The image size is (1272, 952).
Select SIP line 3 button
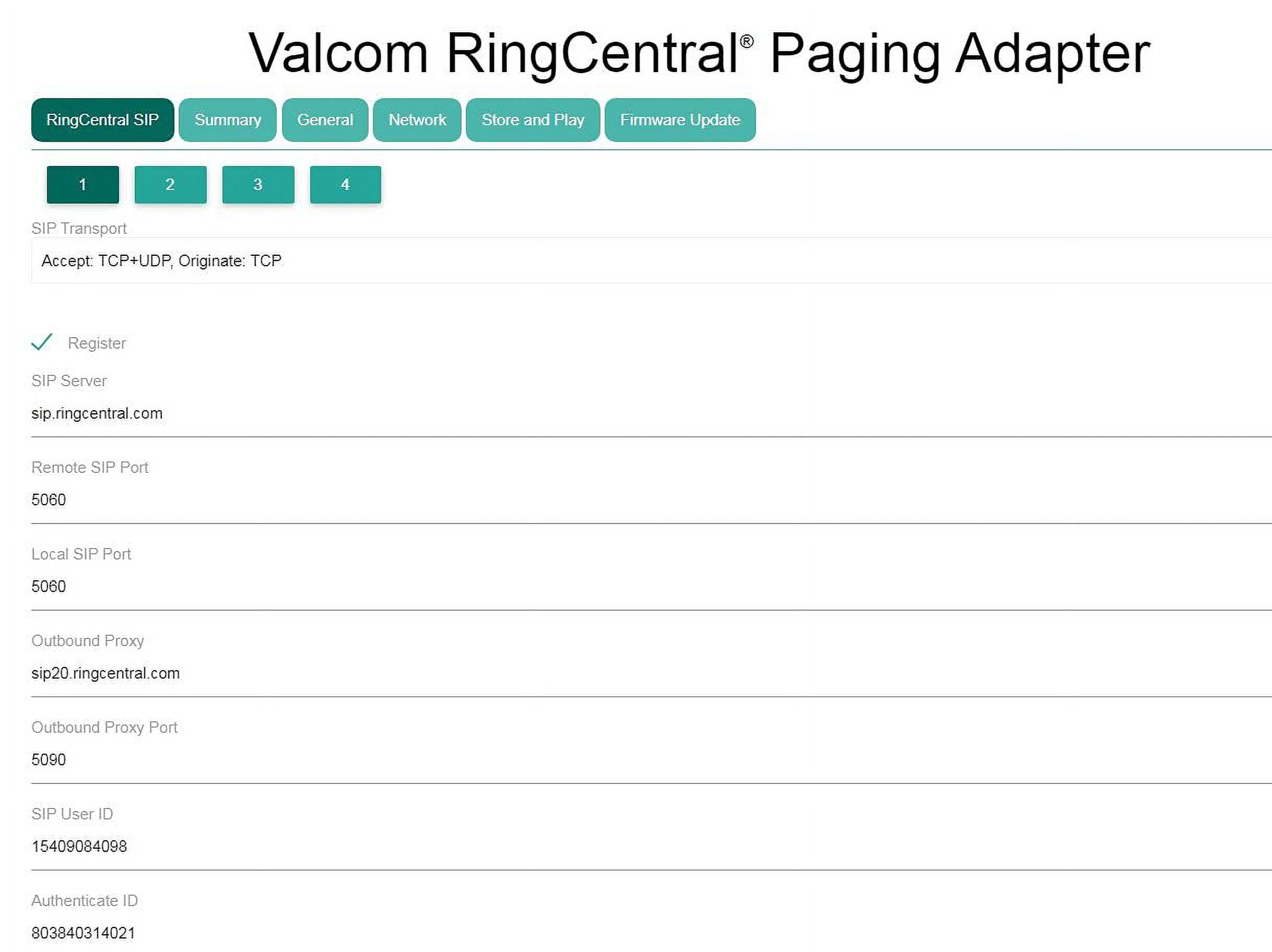click(x=258, y=185)
